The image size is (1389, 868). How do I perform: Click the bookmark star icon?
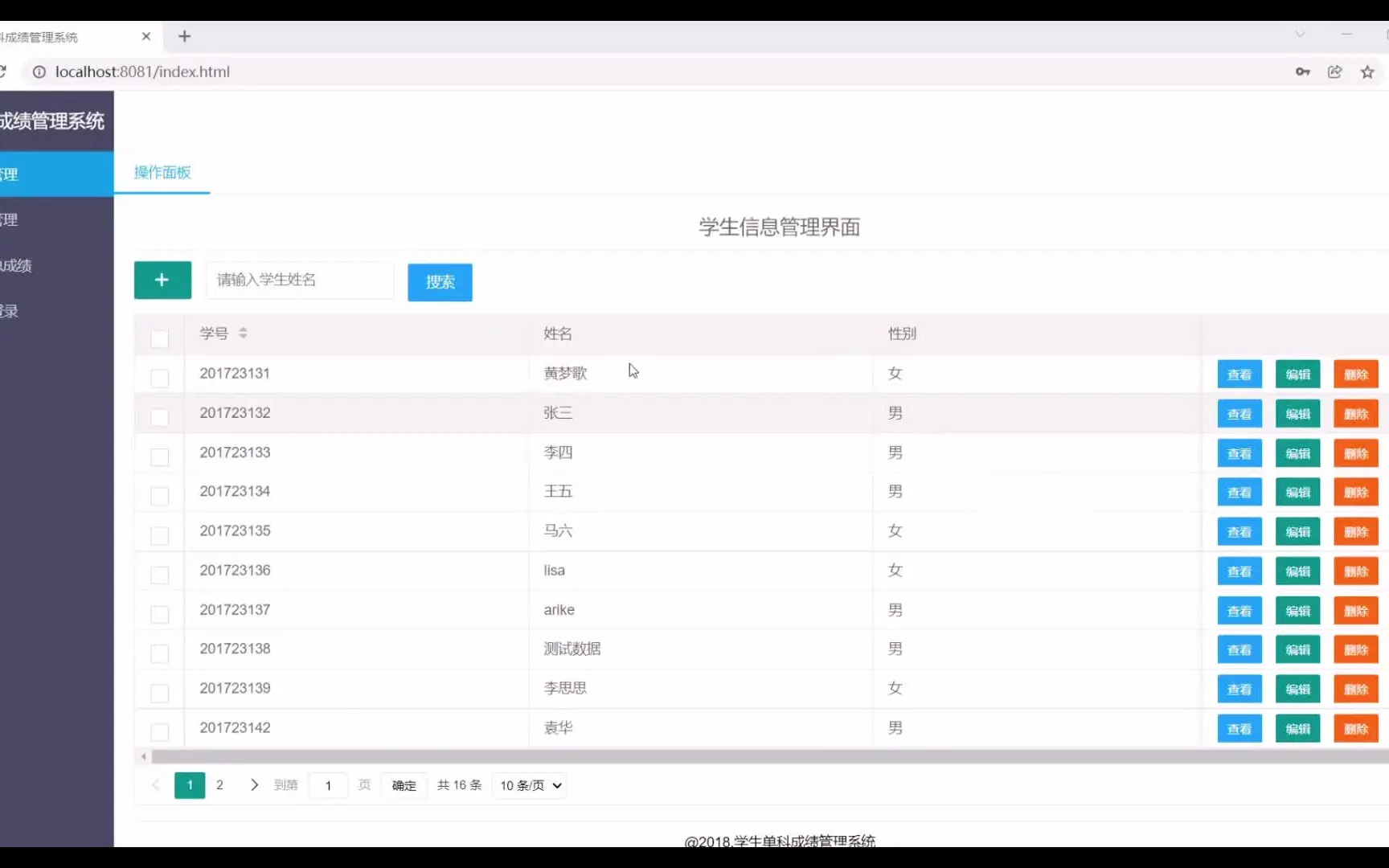pos(1366,72)
